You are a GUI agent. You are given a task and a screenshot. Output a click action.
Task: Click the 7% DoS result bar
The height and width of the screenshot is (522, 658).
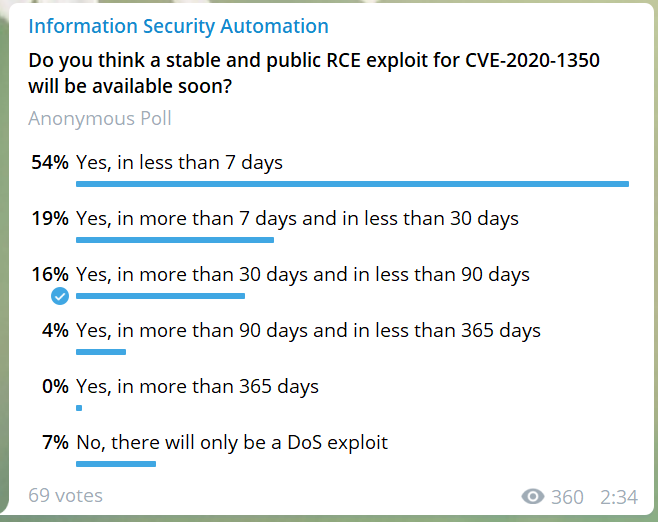pyautogui.click(x=116, y=464)
